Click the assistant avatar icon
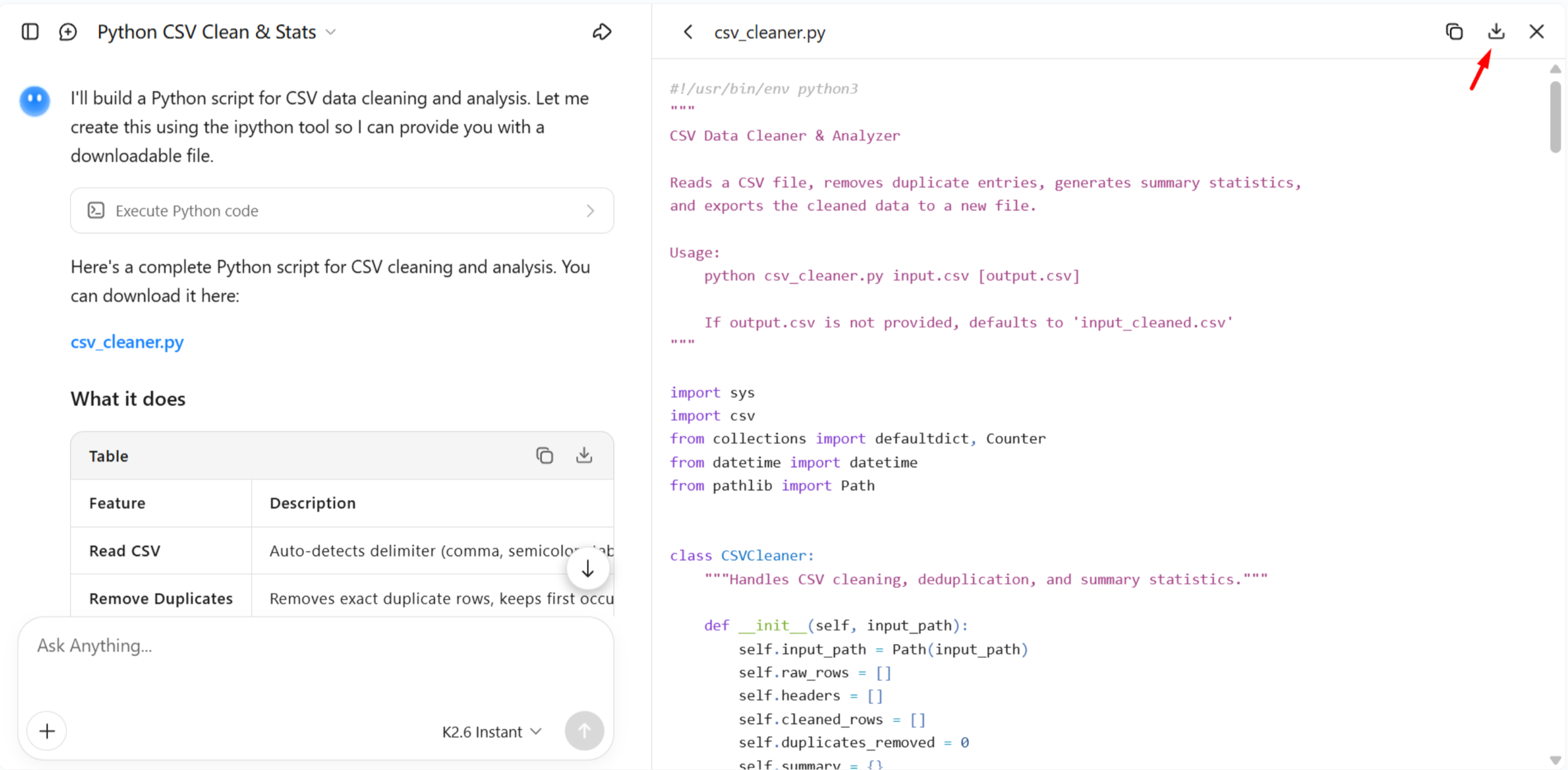 pos(35,100)
